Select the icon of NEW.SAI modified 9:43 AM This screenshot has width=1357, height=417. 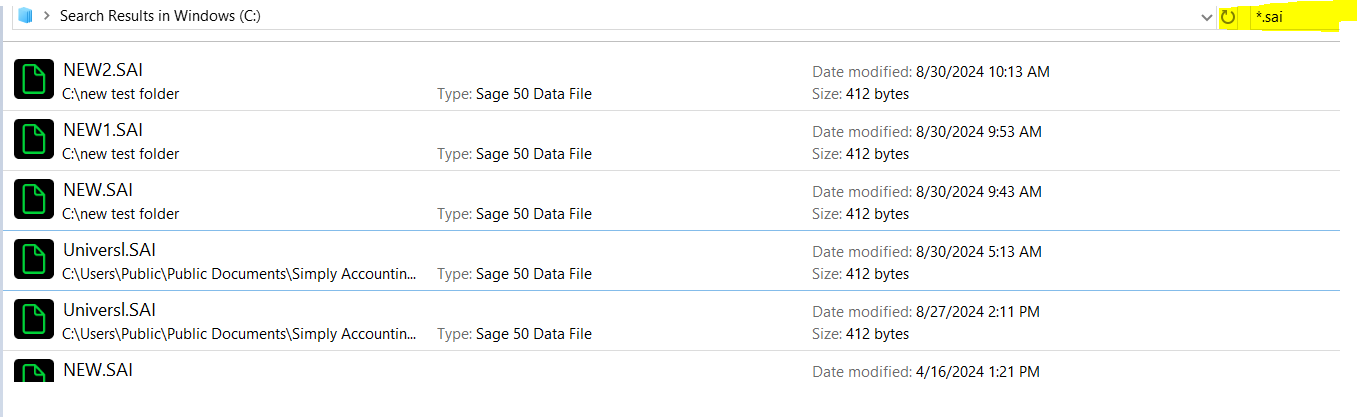pos(34,200)
